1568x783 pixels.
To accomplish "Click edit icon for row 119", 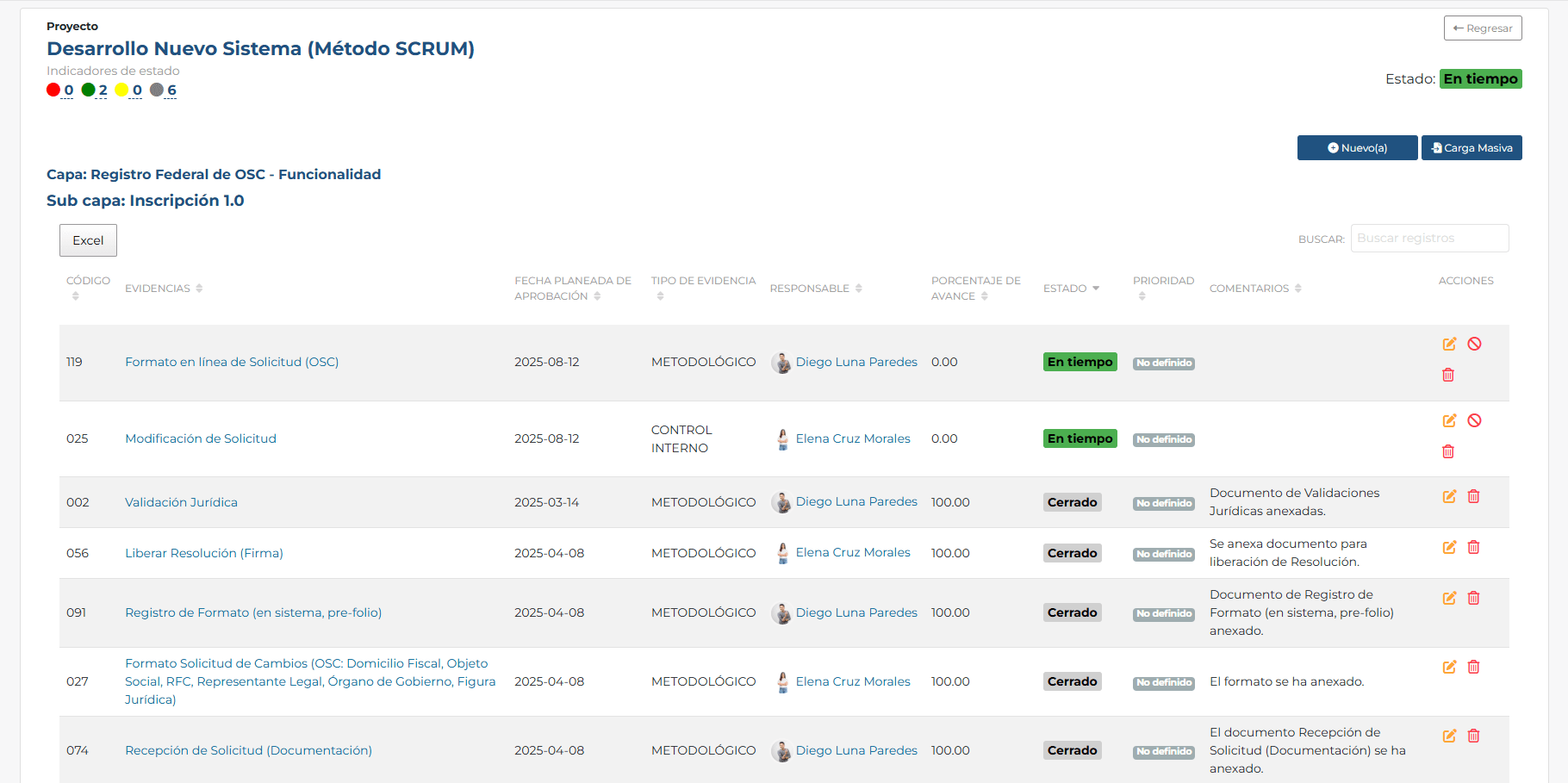I will [1449, 344].
